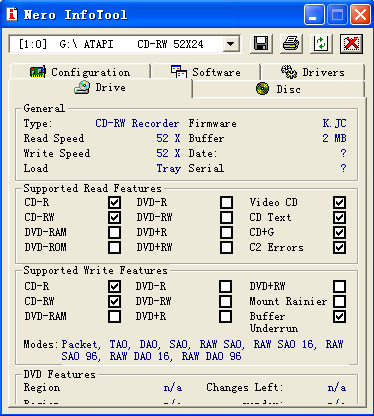Click the 'Changes Left:' label
Viewport: 374px width, 416px height.
coord(245,387)
